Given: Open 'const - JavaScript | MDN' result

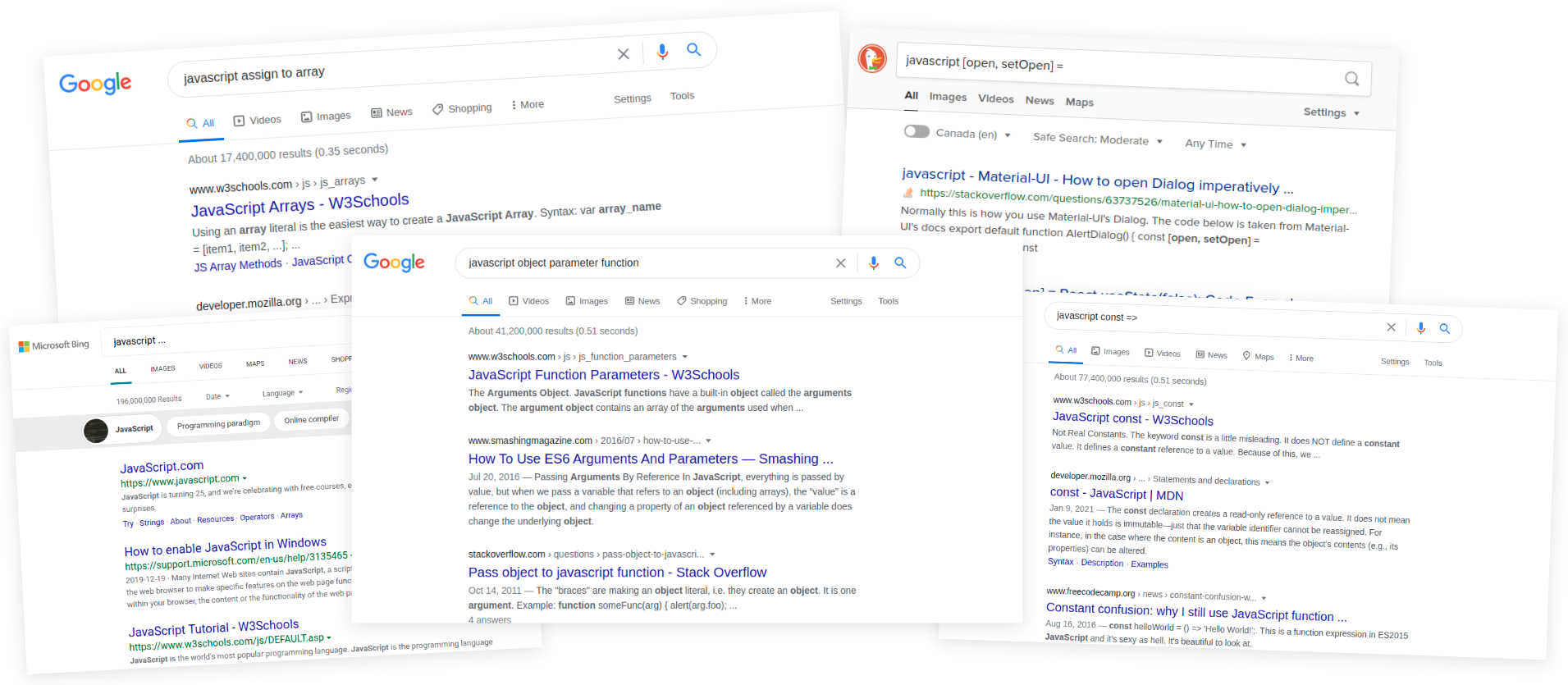Looking at the screenshot, I should 1117,494.
